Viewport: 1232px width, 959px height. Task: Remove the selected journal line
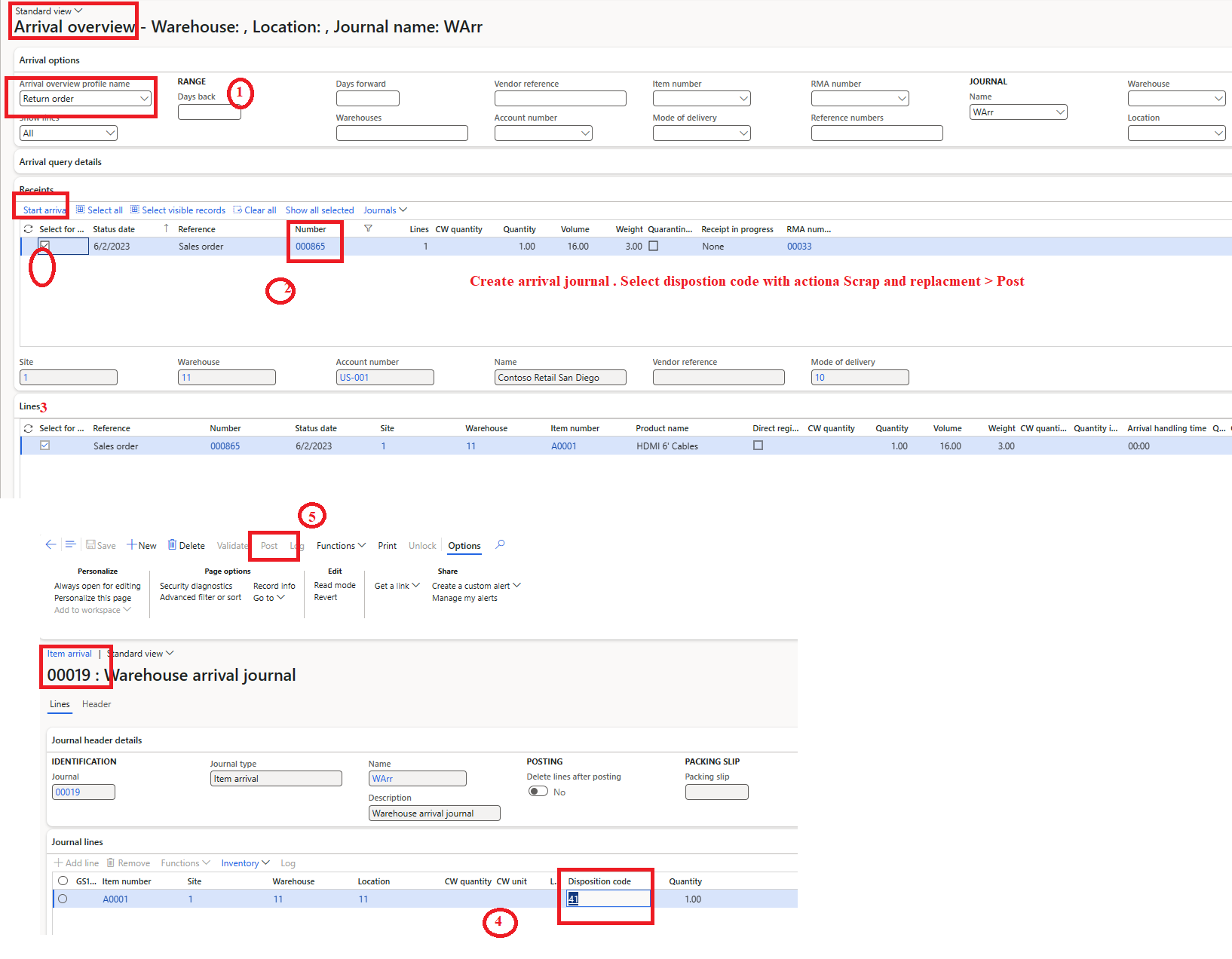(x=129, y=862)
